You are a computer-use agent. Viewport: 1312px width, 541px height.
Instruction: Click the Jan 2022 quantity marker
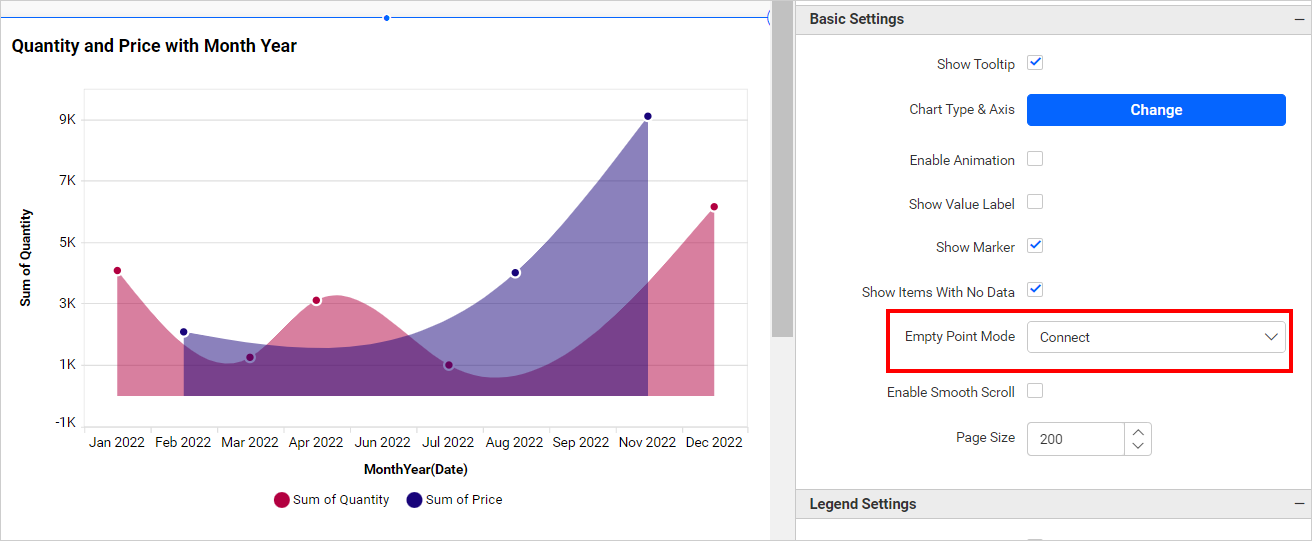(x=117, y=271)
